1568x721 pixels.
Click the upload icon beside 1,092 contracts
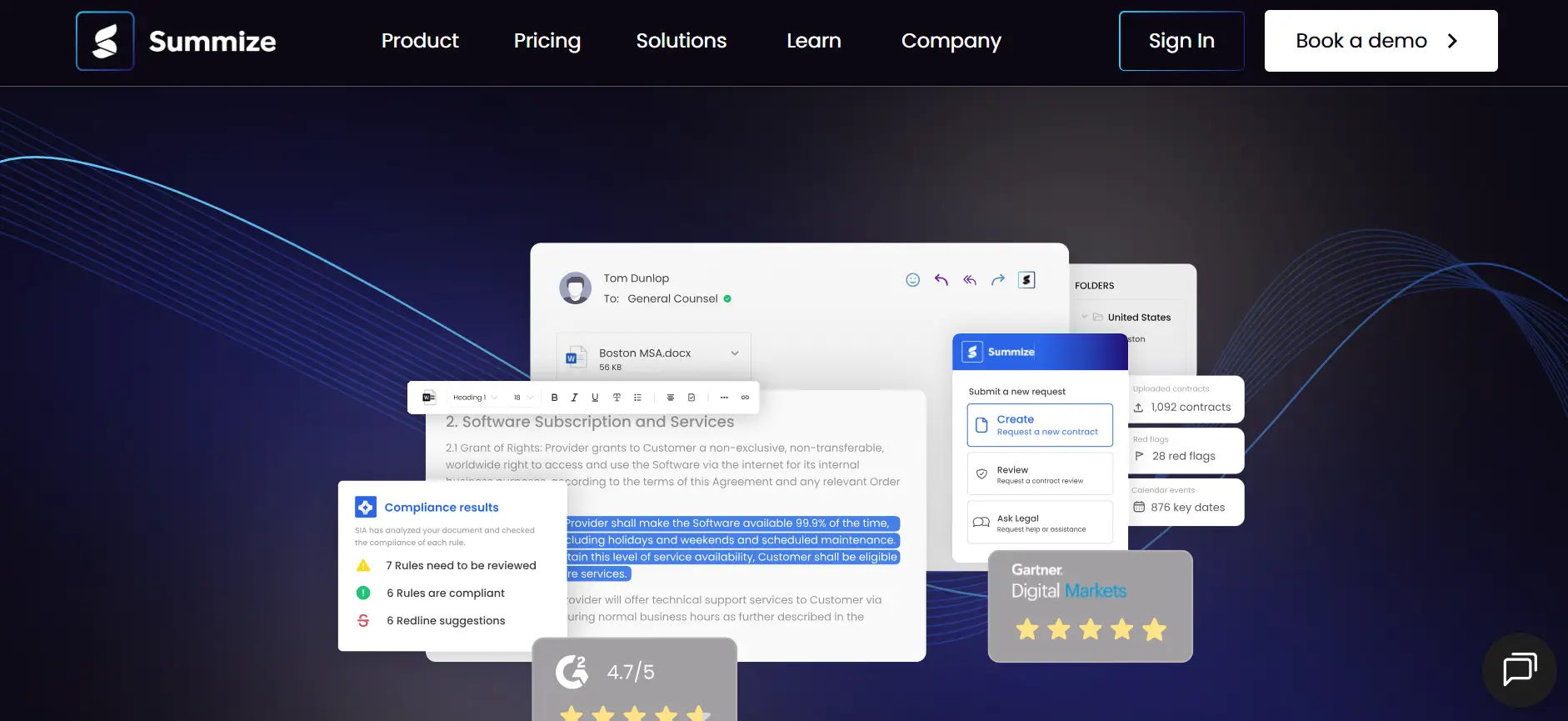tap(1138, 408)
